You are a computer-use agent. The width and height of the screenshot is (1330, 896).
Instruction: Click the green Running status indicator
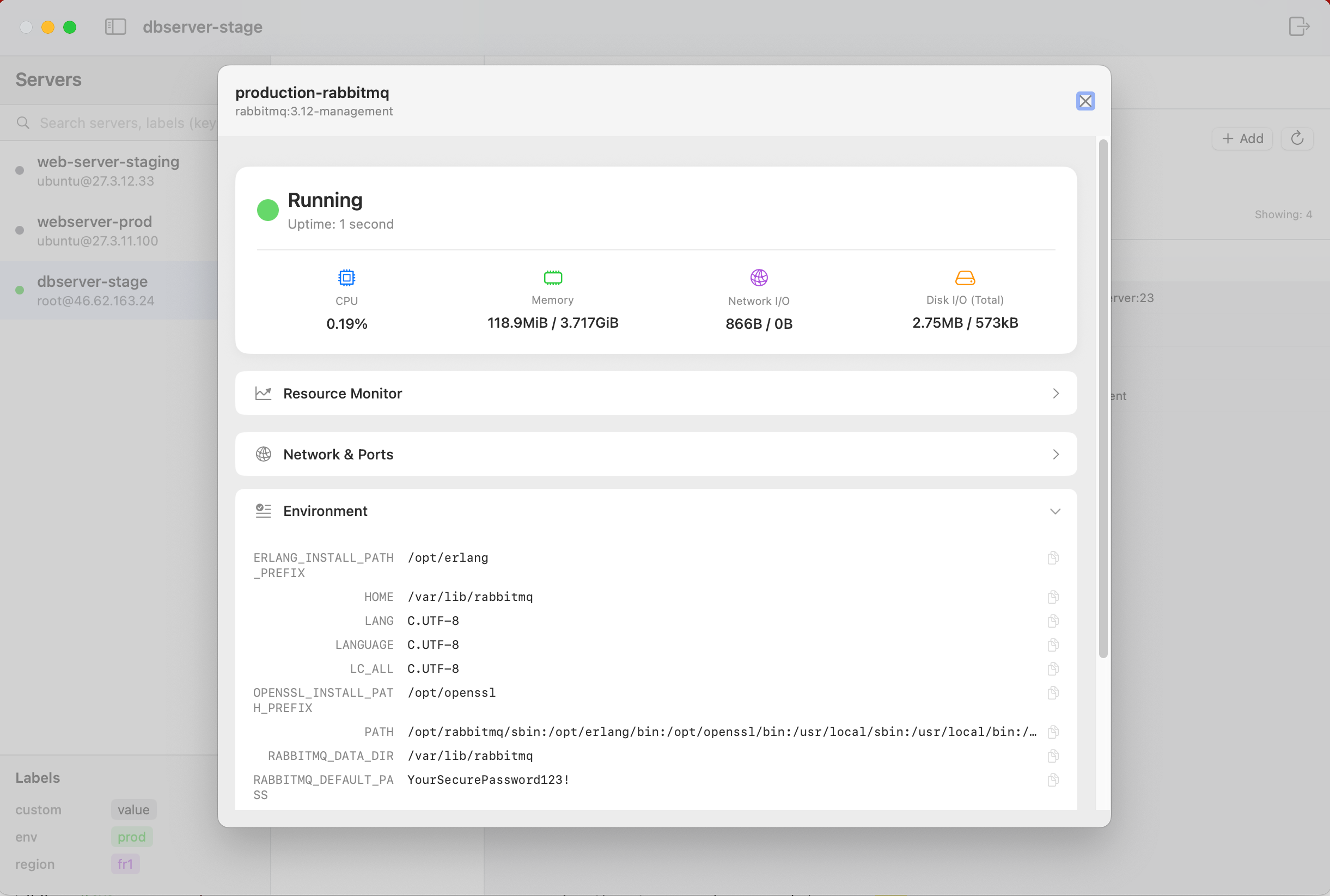point(267,210)
